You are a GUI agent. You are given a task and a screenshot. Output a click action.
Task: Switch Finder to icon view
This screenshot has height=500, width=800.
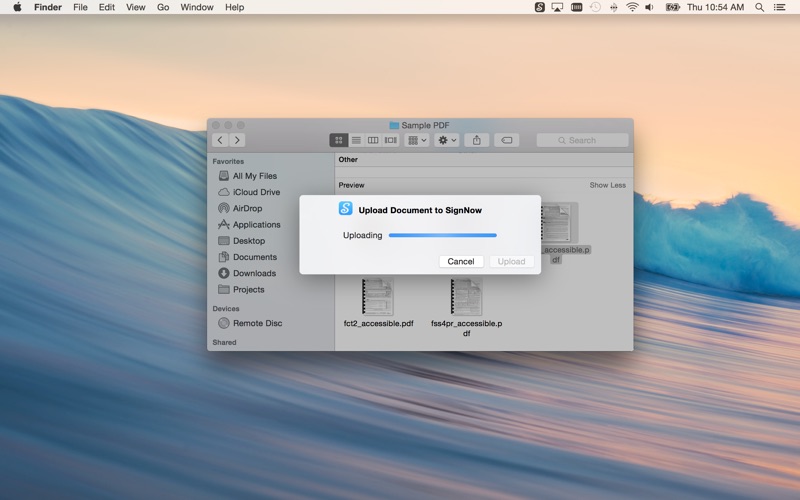point(339,140)
